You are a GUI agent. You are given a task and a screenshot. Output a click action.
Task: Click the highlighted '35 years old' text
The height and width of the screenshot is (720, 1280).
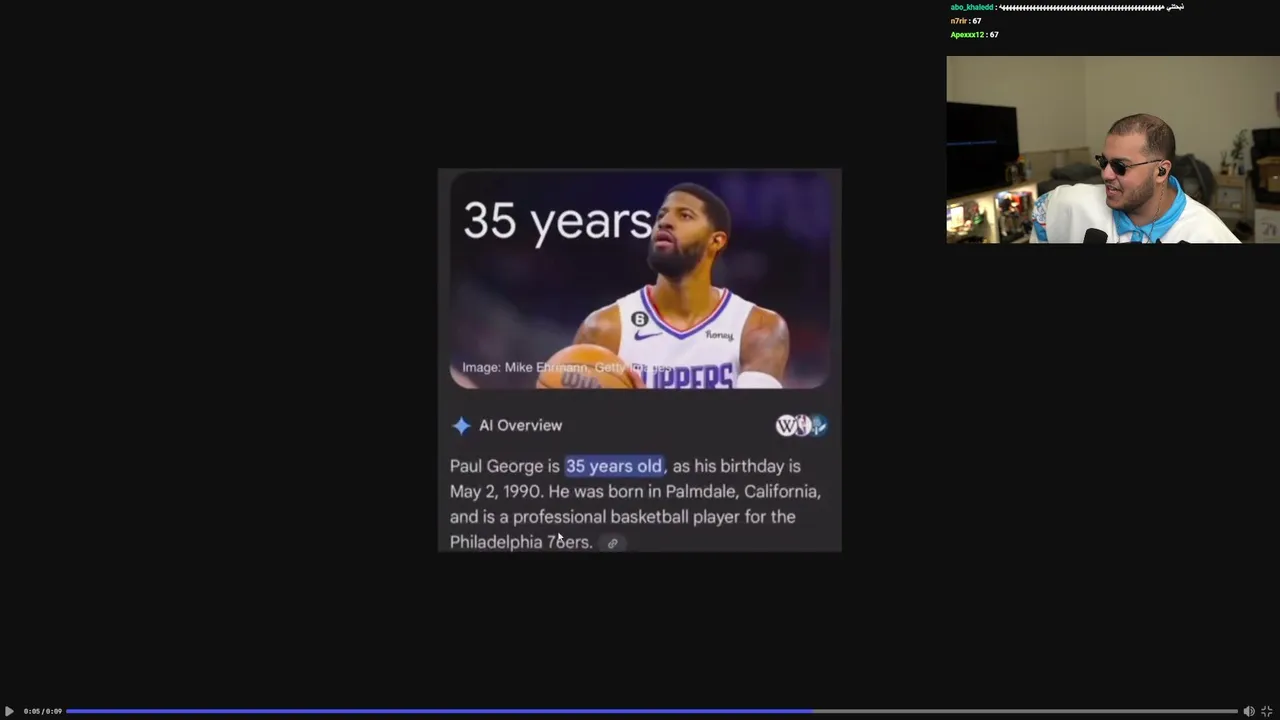pos(614,466)
